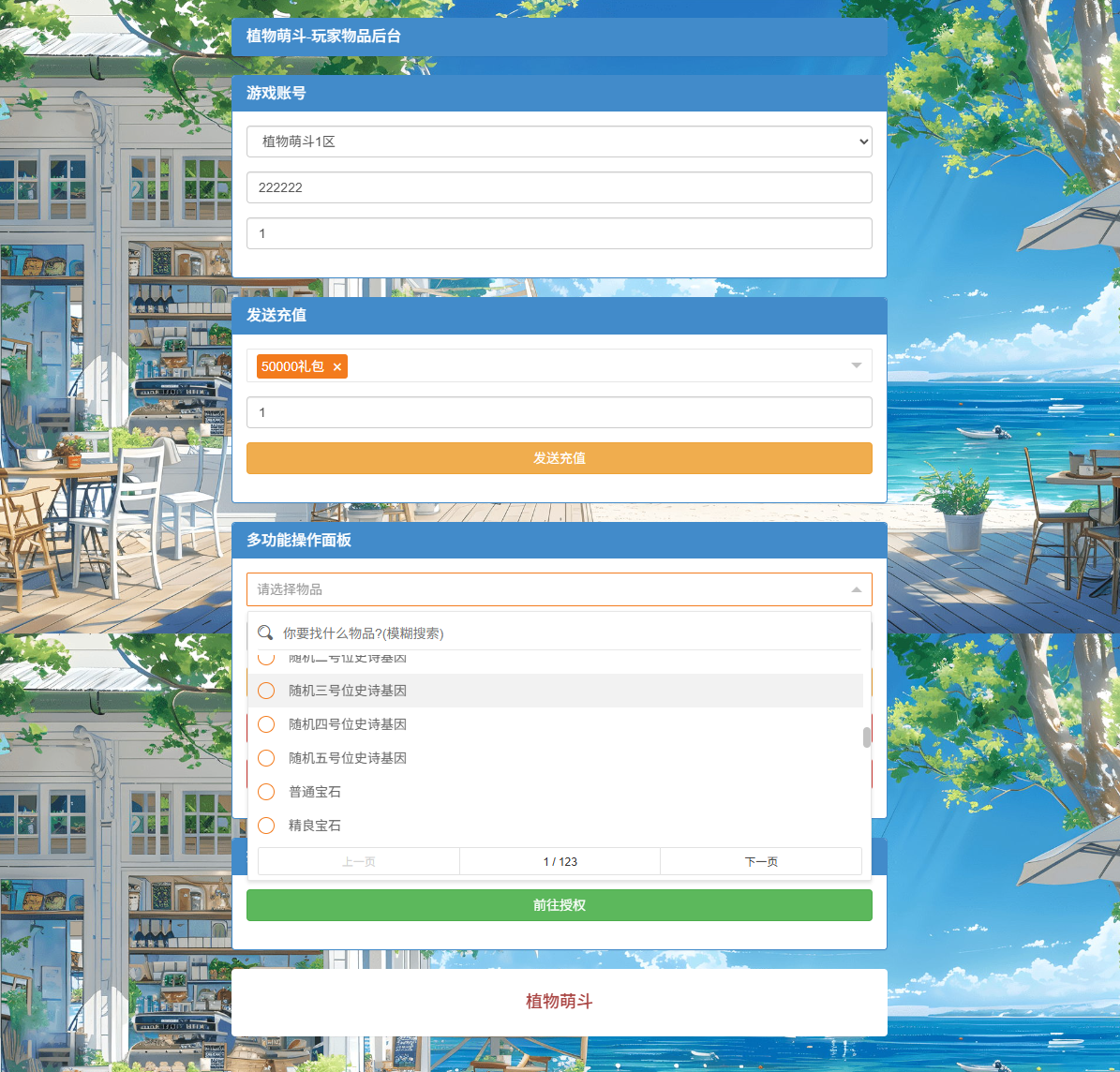Click the recharge quantity input field
Viewport: 1120px width, 1072px height.
click(559, 412)
